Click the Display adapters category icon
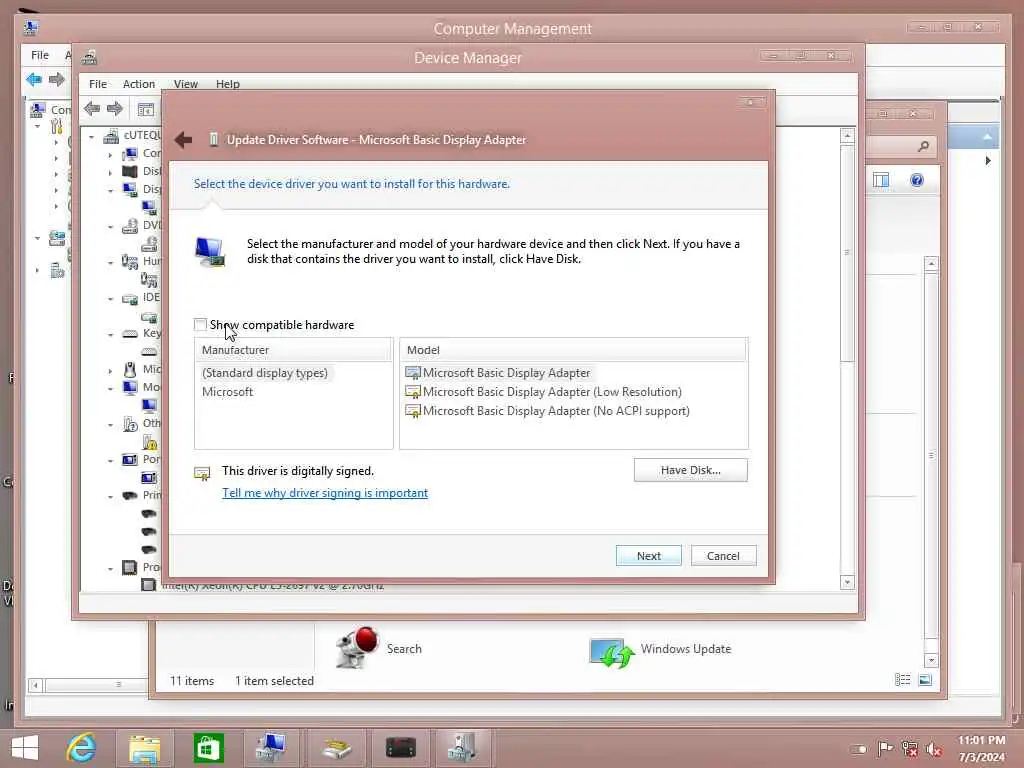 pyautogui.click(x=130, y=189)
